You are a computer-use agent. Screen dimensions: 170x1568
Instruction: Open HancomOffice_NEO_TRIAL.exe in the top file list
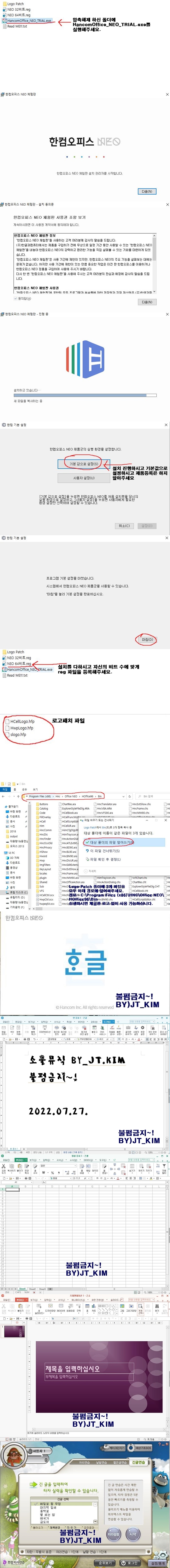click(x=29, y=21)
